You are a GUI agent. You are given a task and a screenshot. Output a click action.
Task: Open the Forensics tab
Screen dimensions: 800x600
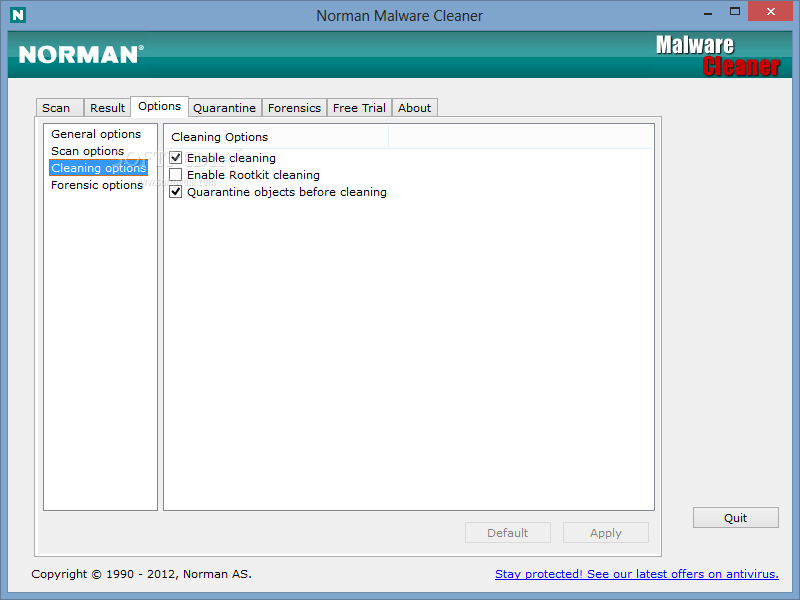[294, 108]
